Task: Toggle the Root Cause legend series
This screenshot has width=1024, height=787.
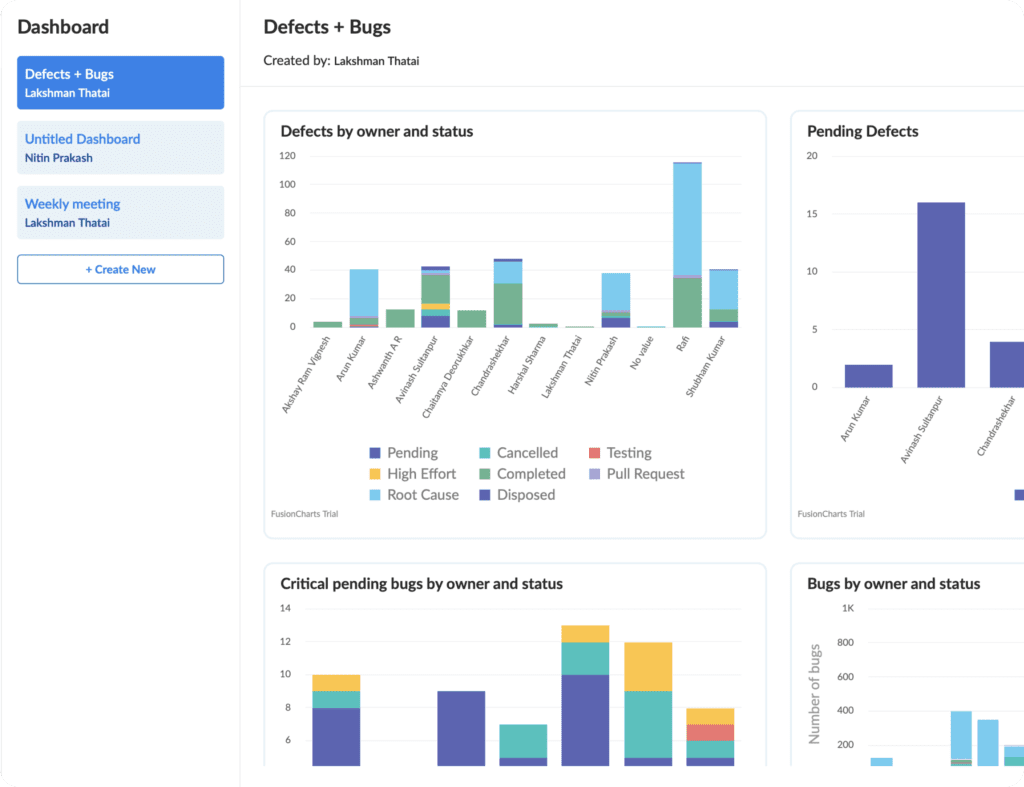Action: 414,494
